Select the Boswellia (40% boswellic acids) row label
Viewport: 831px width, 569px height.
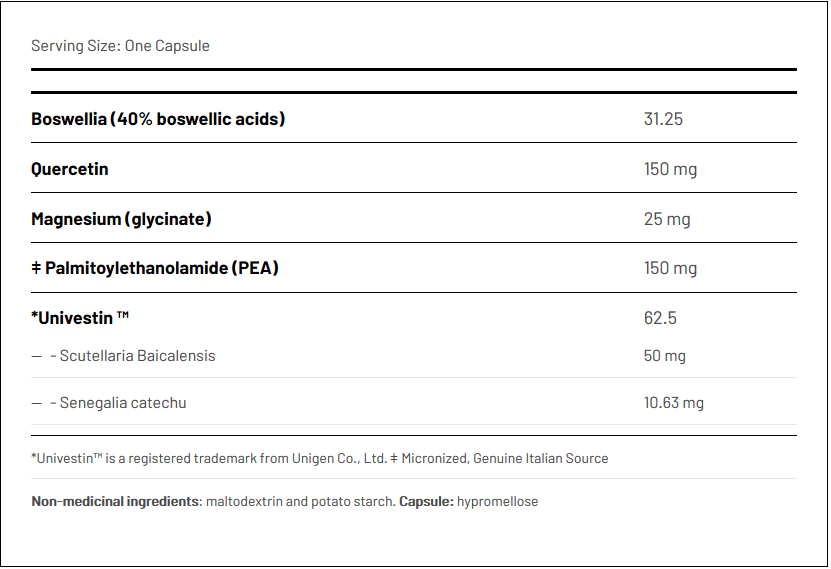158,119
